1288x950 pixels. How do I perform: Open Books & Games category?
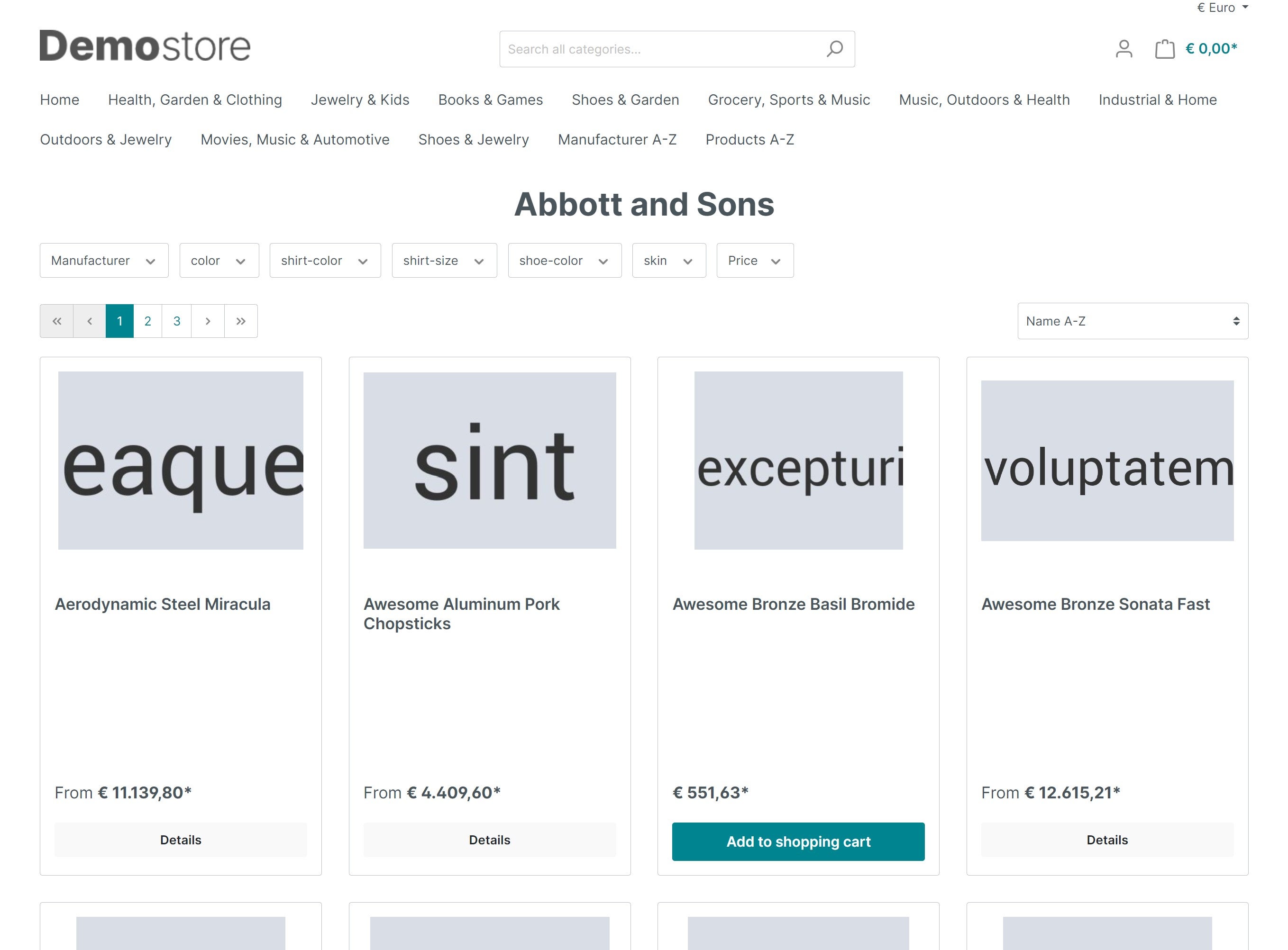point(490,100)
